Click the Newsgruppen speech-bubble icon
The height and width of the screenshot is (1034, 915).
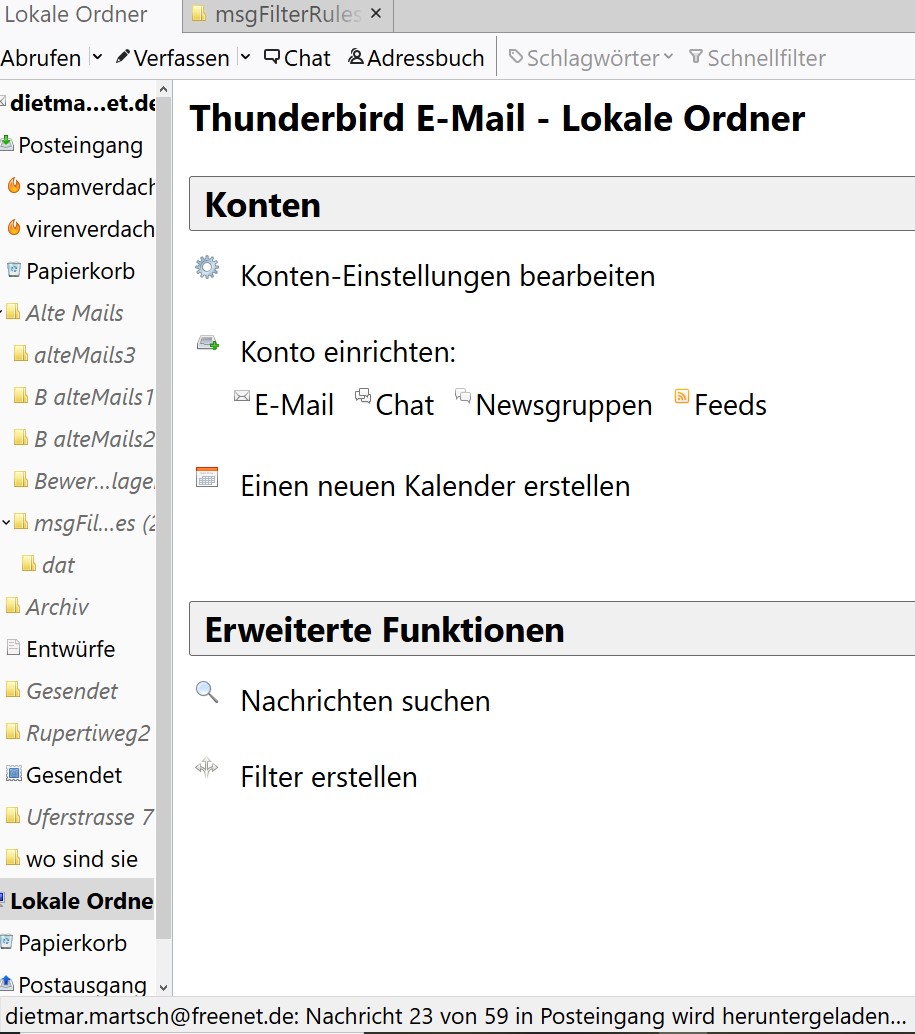tap(463, 396)
